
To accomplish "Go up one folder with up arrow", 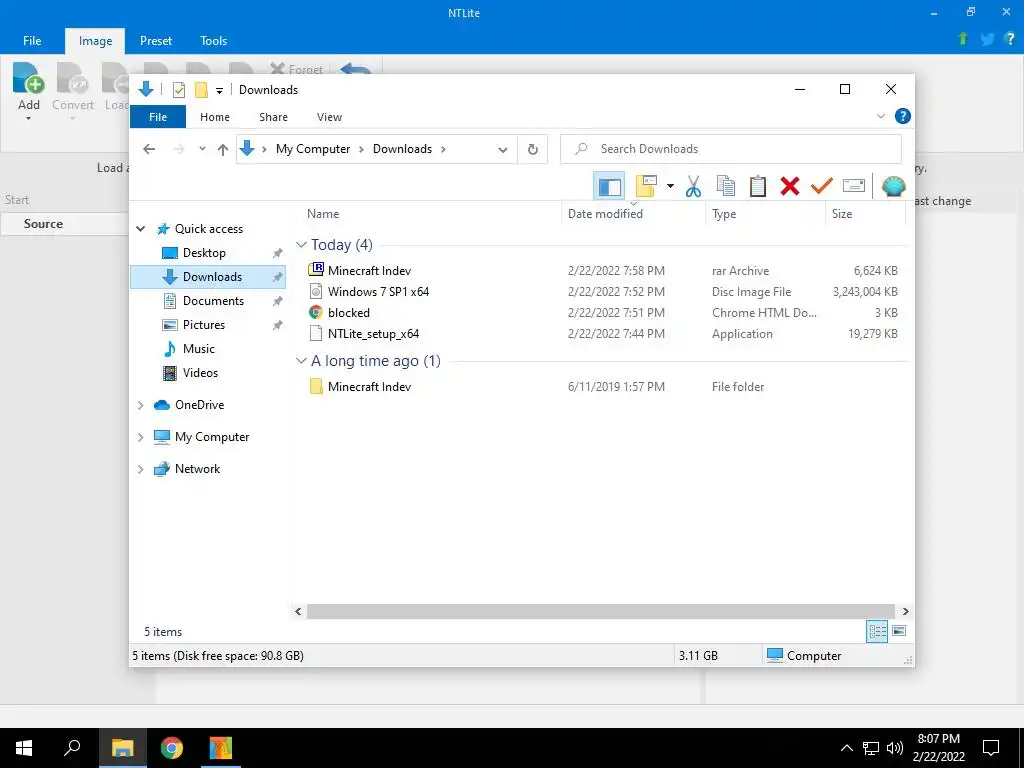I will pos(223,150).
